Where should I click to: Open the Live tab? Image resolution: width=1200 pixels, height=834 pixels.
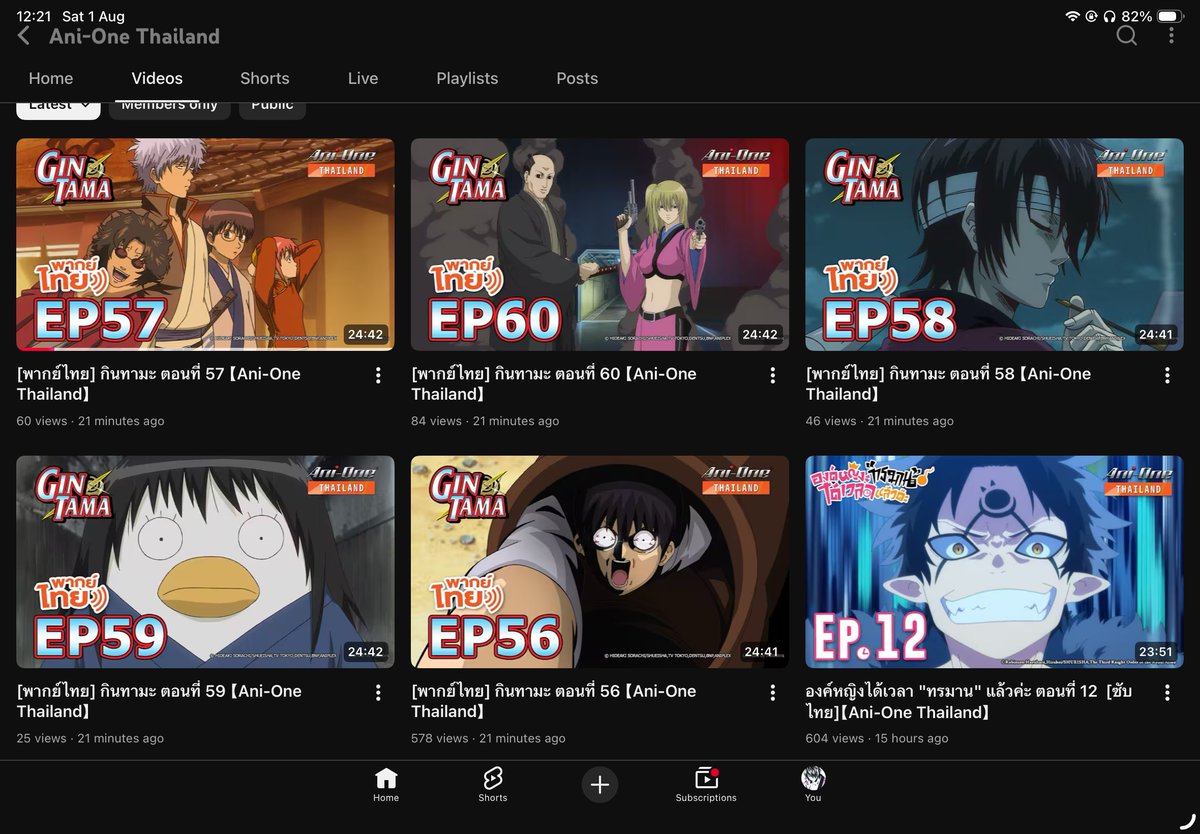pyautogui.click(x=363, y=78)
